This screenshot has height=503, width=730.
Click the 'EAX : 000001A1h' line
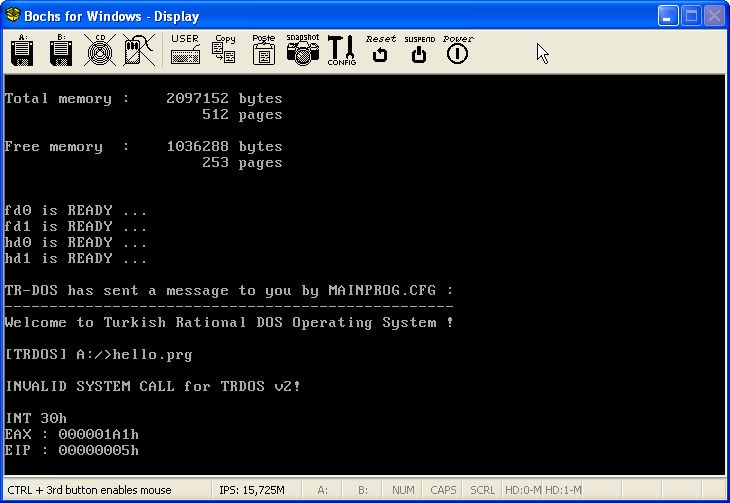click(72, 434)
